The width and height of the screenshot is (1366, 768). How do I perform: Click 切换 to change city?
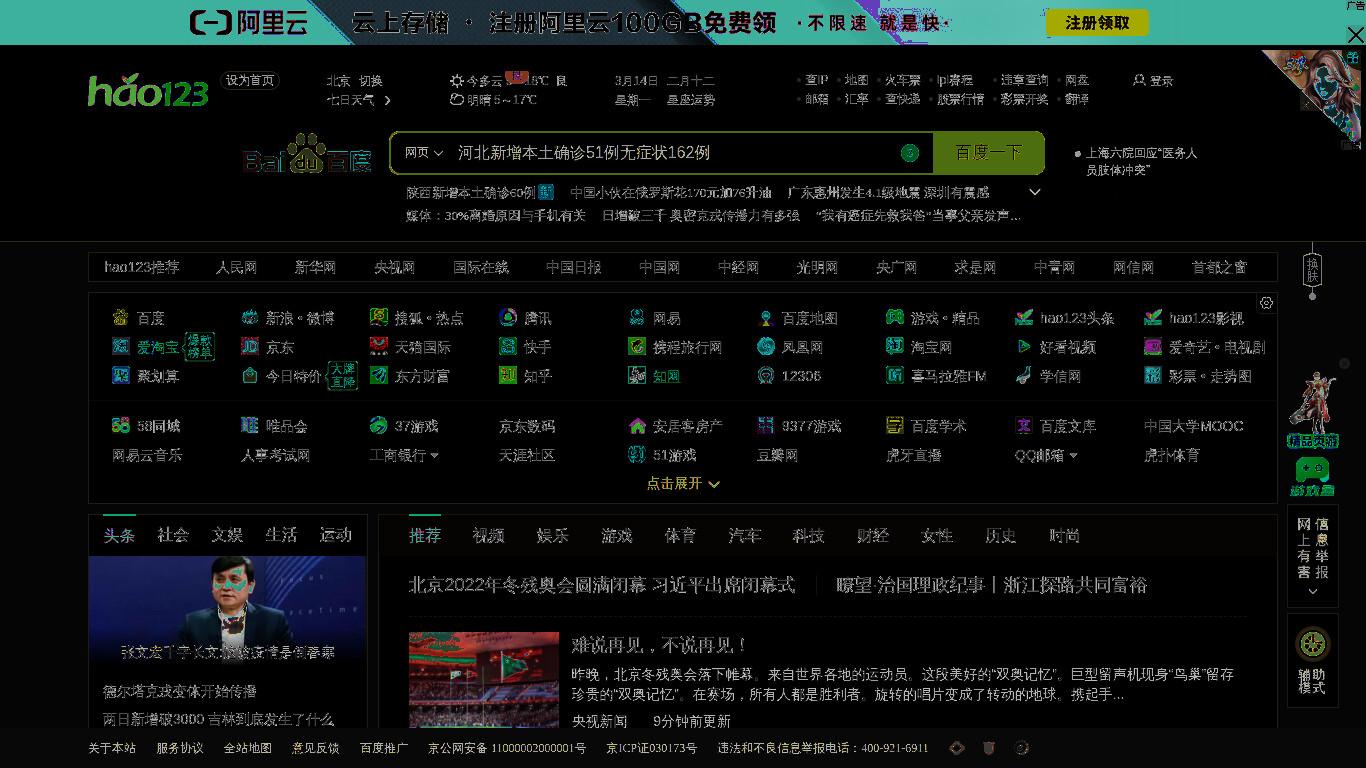(370, 81)
